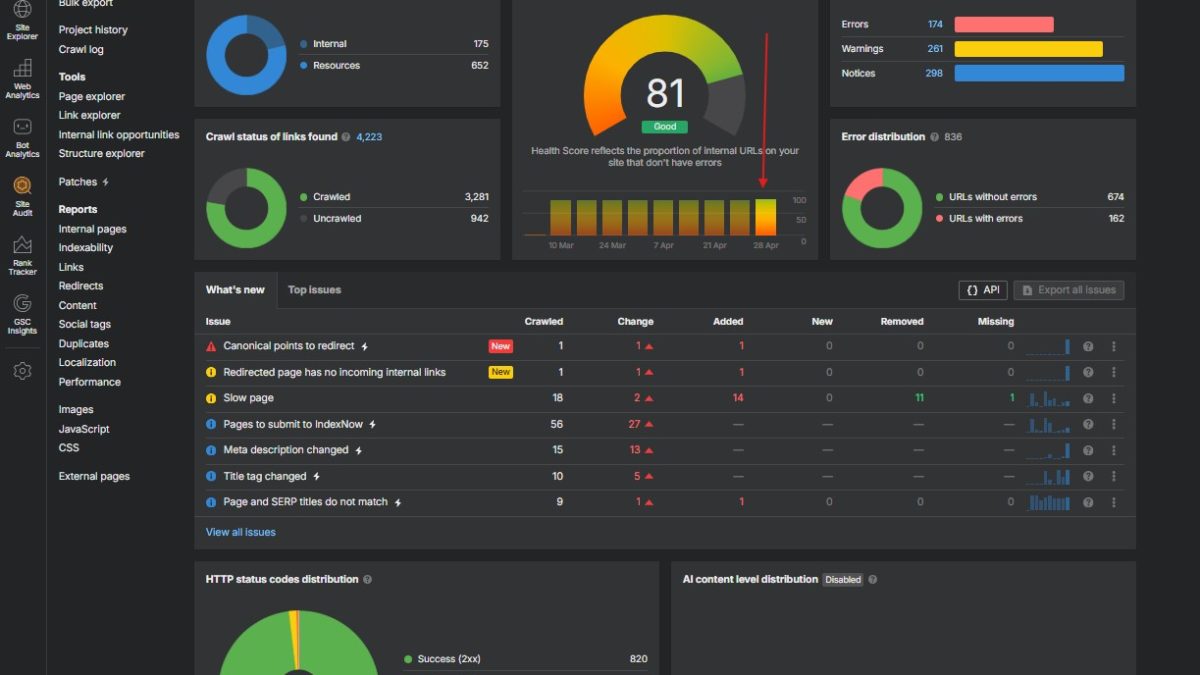The image size is (1200, 675).
Task: Open more options for Page and SERP titles row
Action: pyautogui.click(x=1113, y=502)
